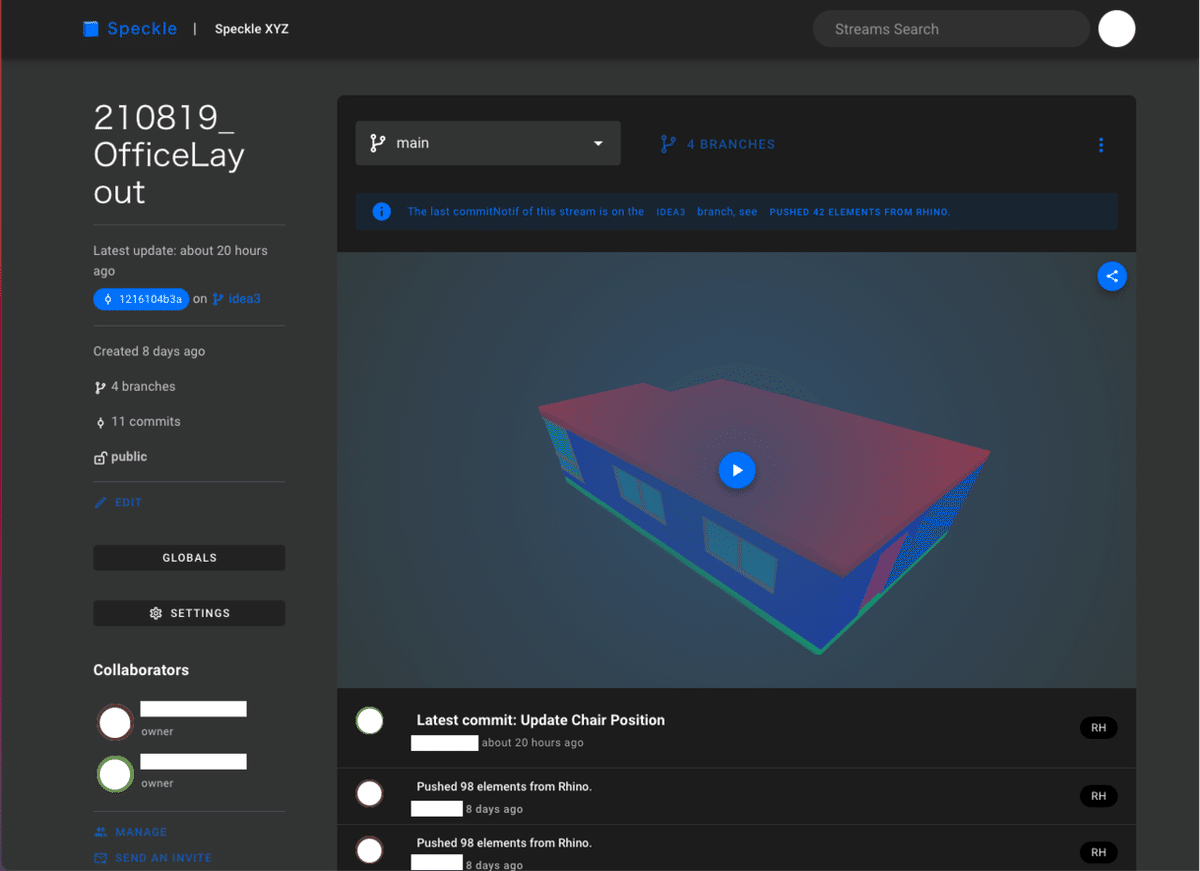Viewport: 1200px width, 871px height.
Task: Click the stream title 210819_OfficeLayout
Action: [x=169, y=154]
